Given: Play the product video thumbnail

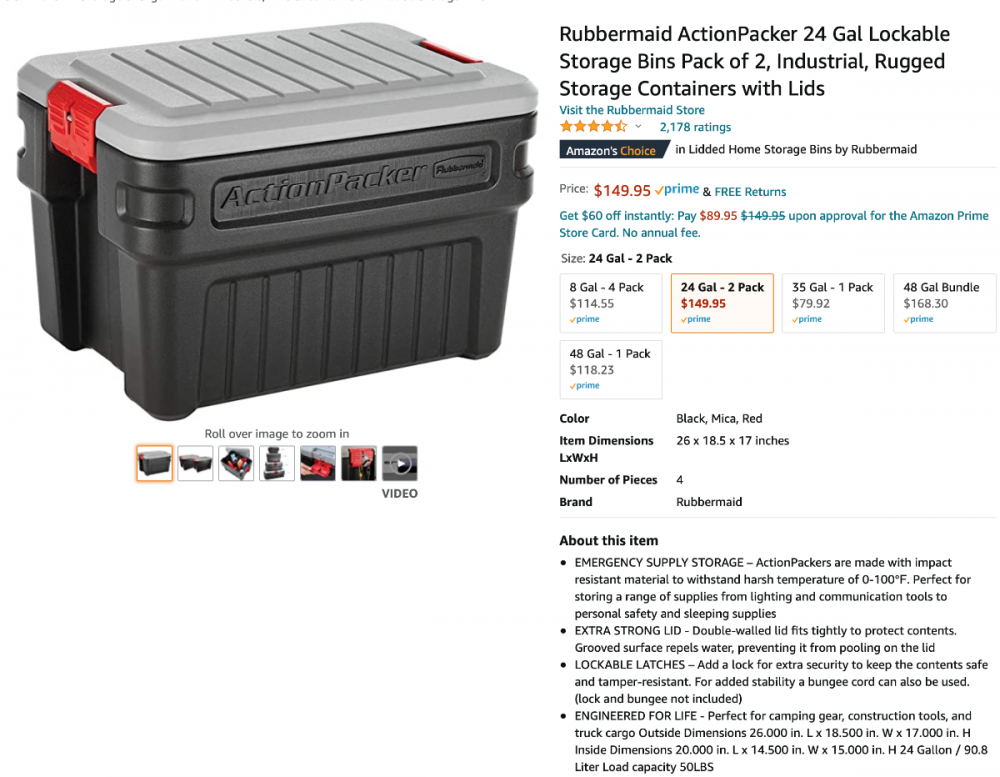Looking at the screenshot, I should [x=400, y=463].
